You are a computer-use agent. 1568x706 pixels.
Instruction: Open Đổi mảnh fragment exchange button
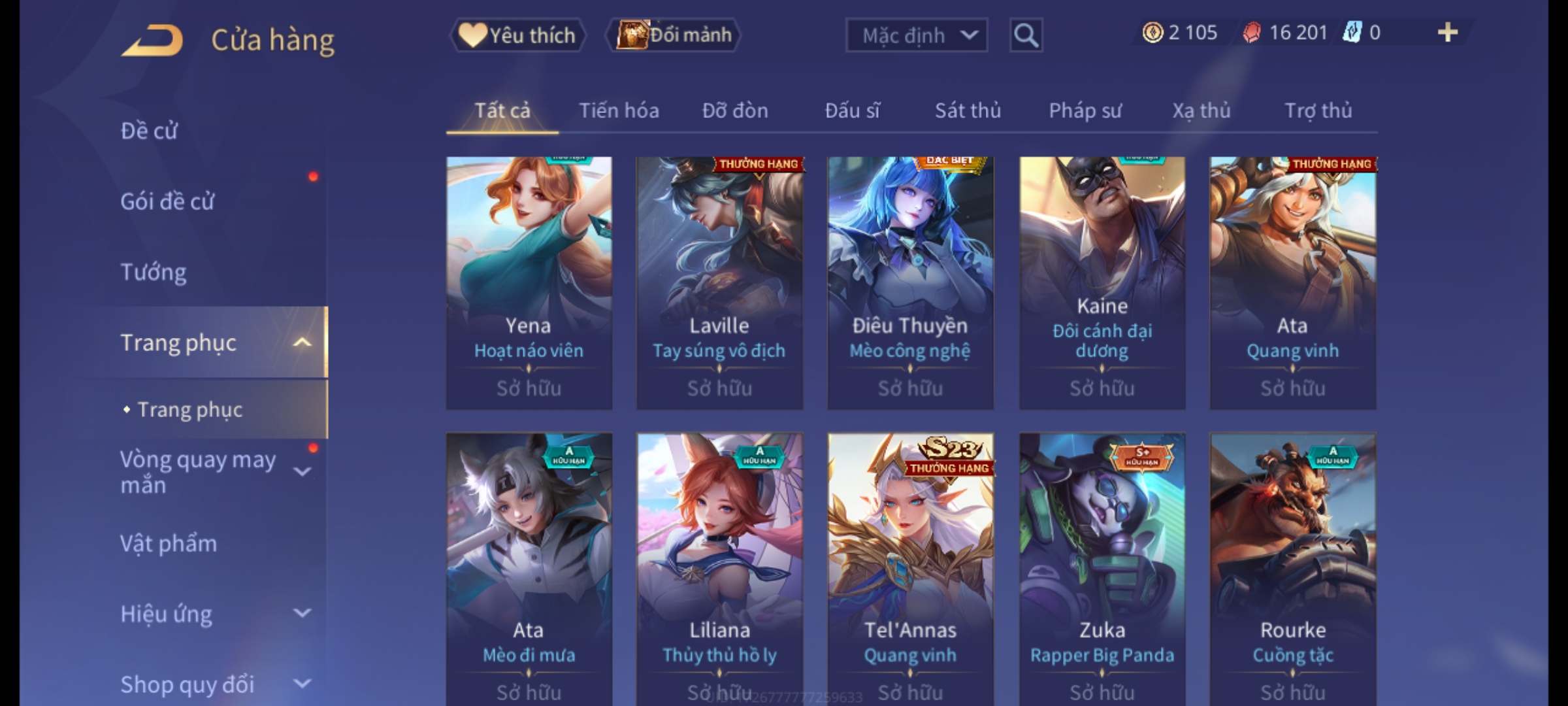pos(674,35)
